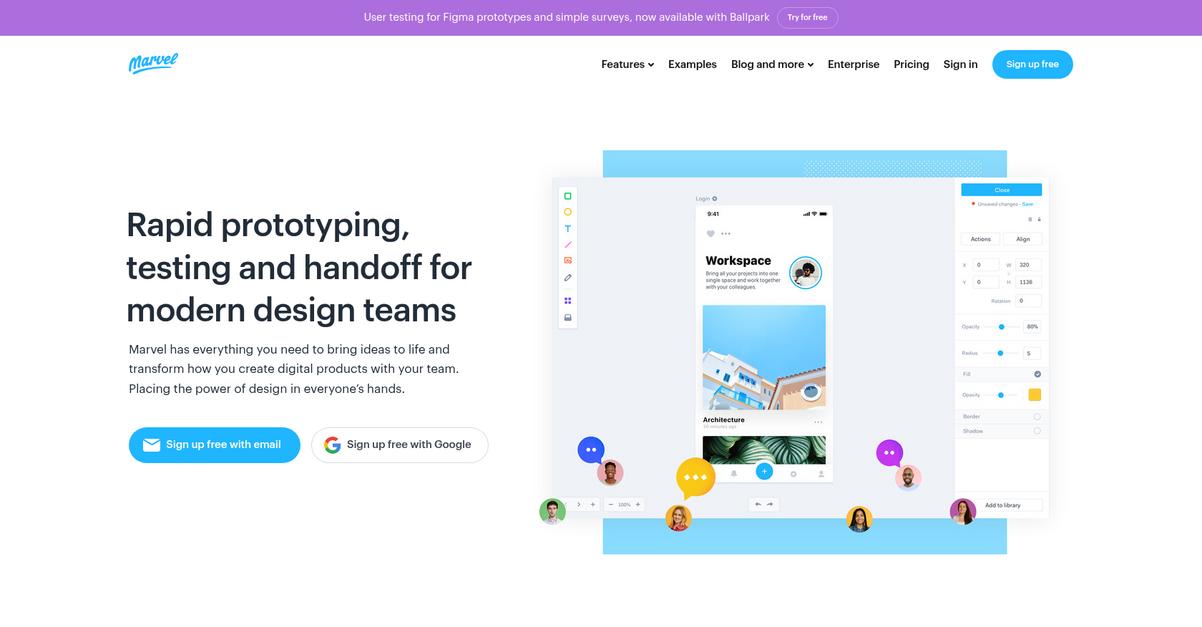Click the redo arrow below the phone mockup
The height and width of the screenshot is (627, 1202).
(x=770, y=504)
